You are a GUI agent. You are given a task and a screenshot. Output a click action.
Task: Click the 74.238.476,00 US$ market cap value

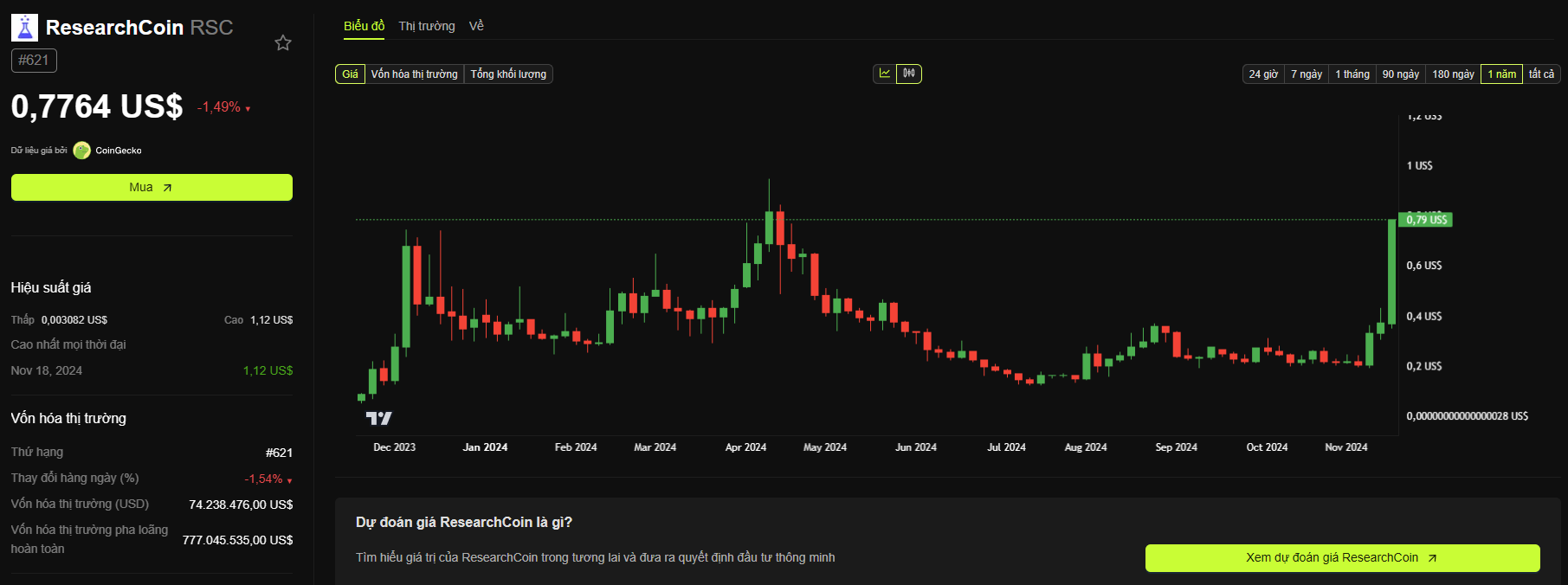(241, 505)
